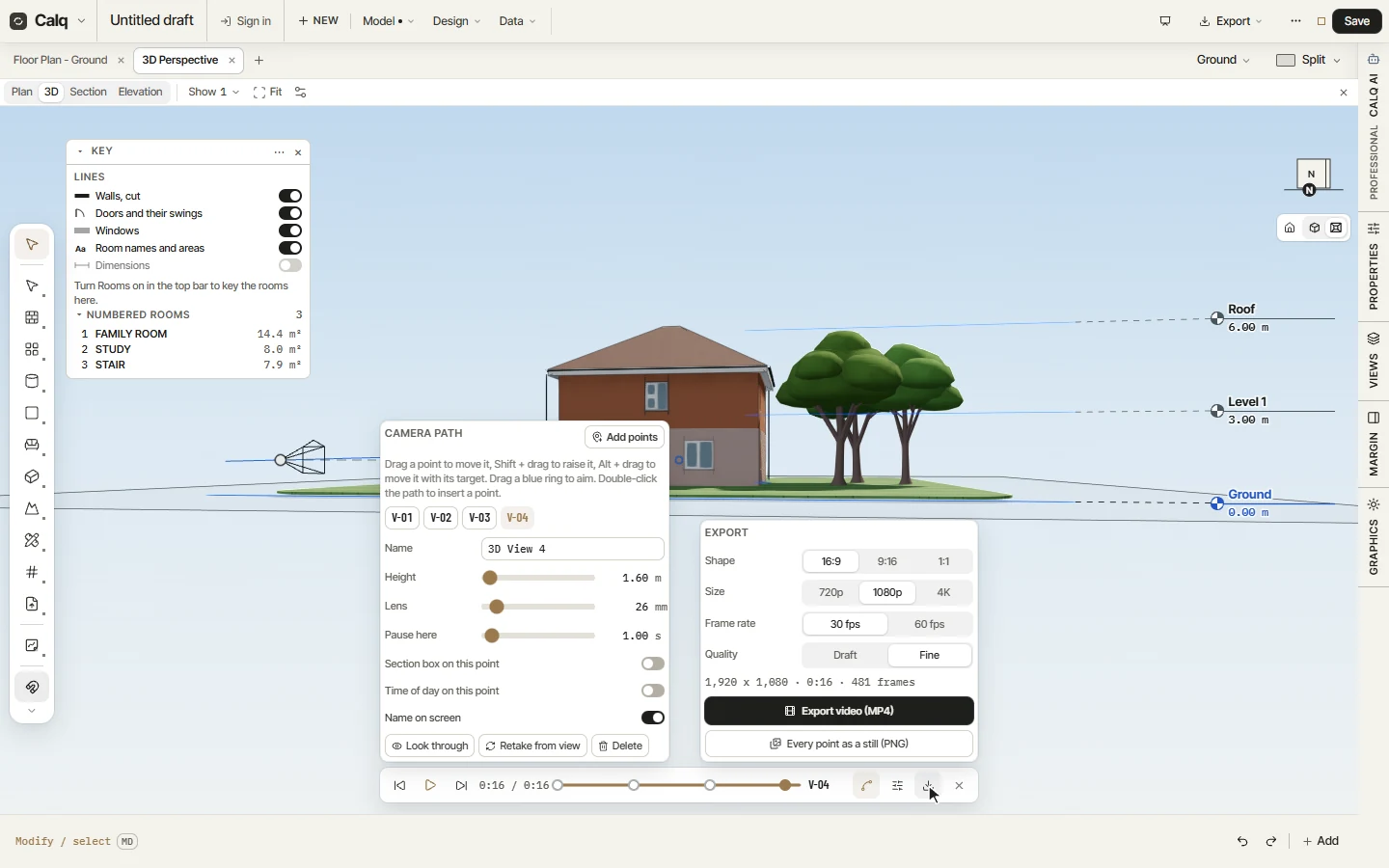The width and height of the screenshot is (1389, 868).
Task: Open the presentation screen icon
Action: pyautogui.click(x=1166, y=21)
